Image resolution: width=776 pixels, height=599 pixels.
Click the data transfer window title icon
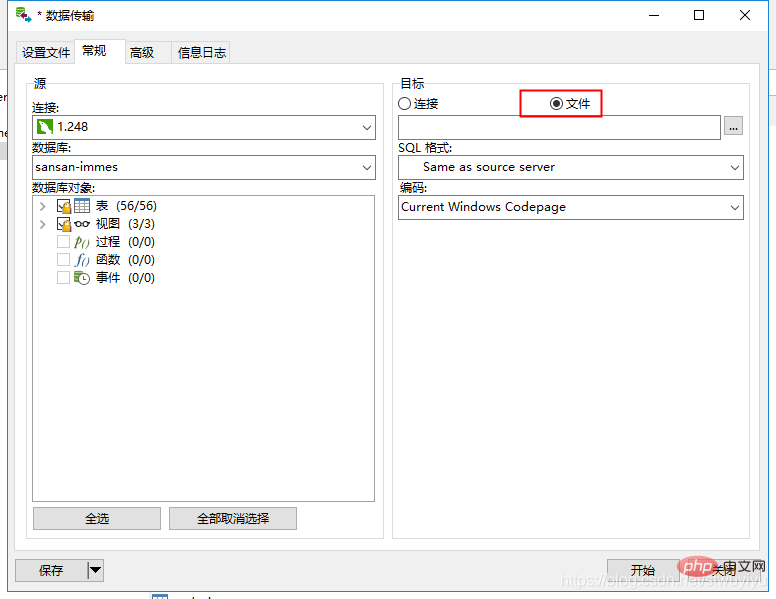(x=23, y=15)
